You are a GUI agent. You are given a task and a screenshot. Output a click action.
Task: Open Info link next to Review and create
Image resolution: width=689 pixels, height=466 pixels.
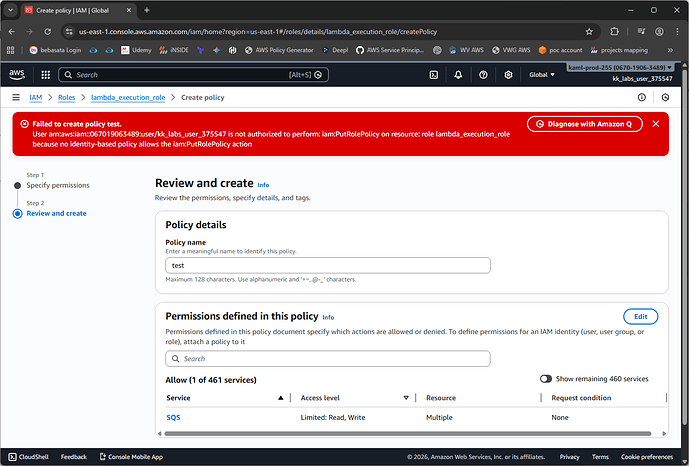263,185
